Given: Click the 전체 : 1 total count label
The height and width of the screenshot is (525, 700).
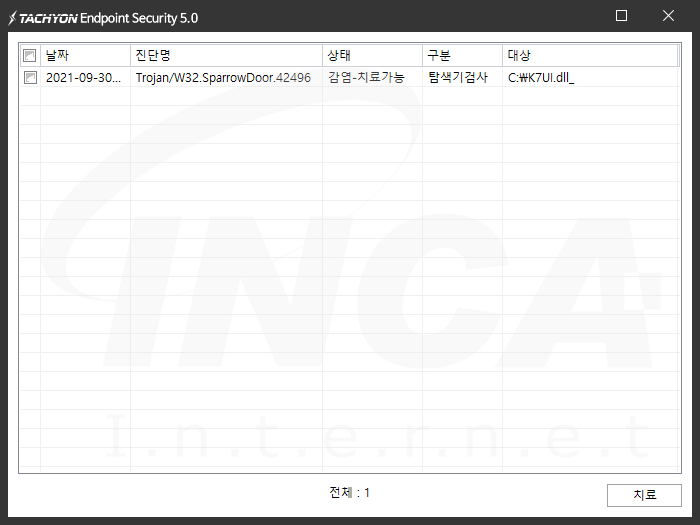Looking at the screenshot, I should [x=350, y=492].
